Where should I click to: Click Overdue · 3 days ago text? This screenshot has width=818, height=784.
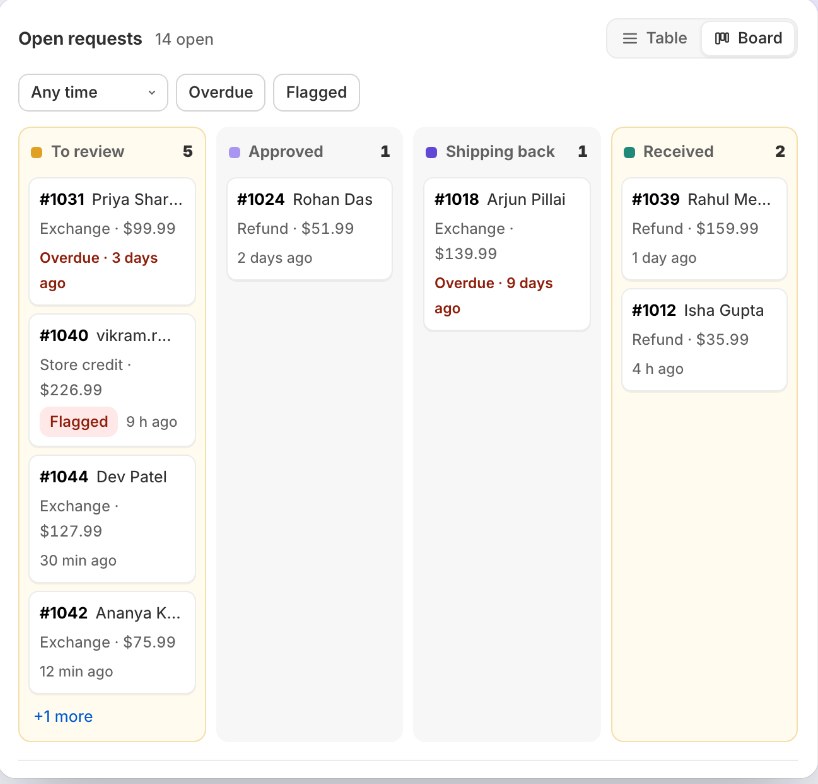tap(99, 270)
